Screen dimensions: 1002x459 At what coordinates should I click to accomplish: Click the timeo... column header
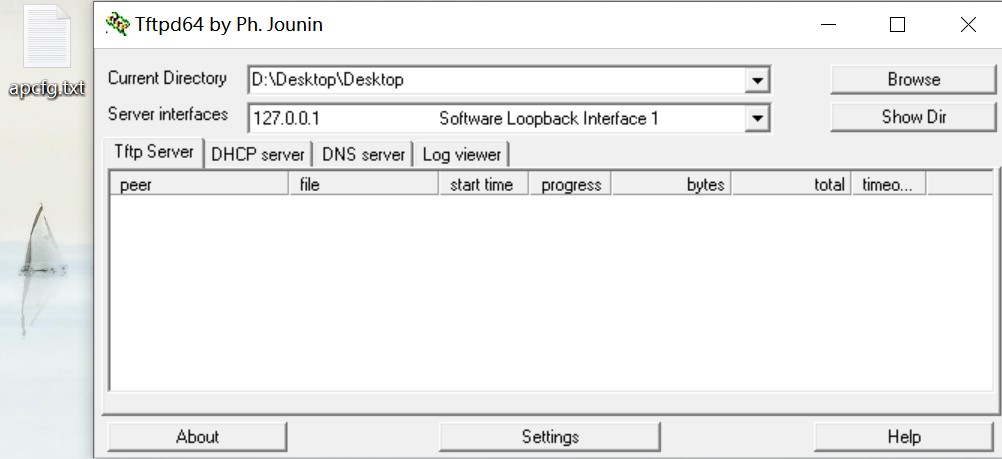(889, 185)
